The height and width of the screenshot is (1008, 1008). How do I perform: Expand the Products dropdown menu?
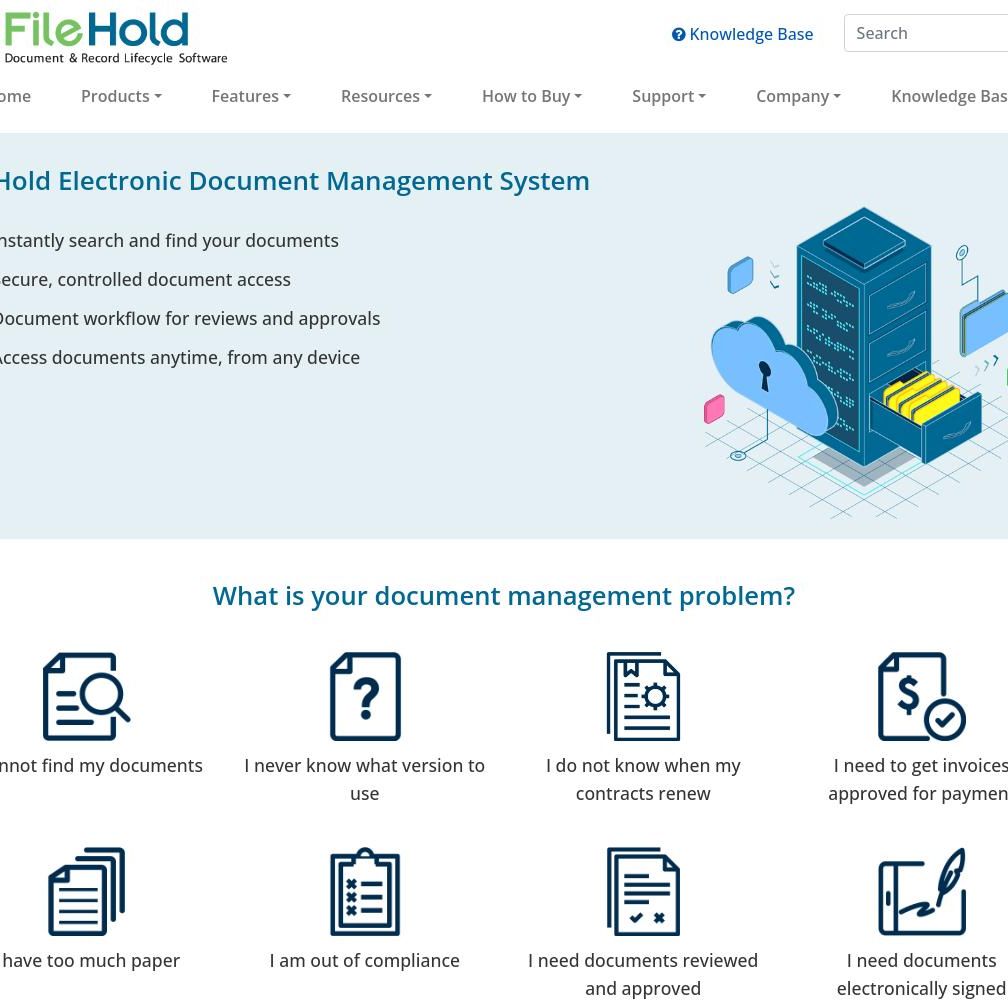[121, 96]
